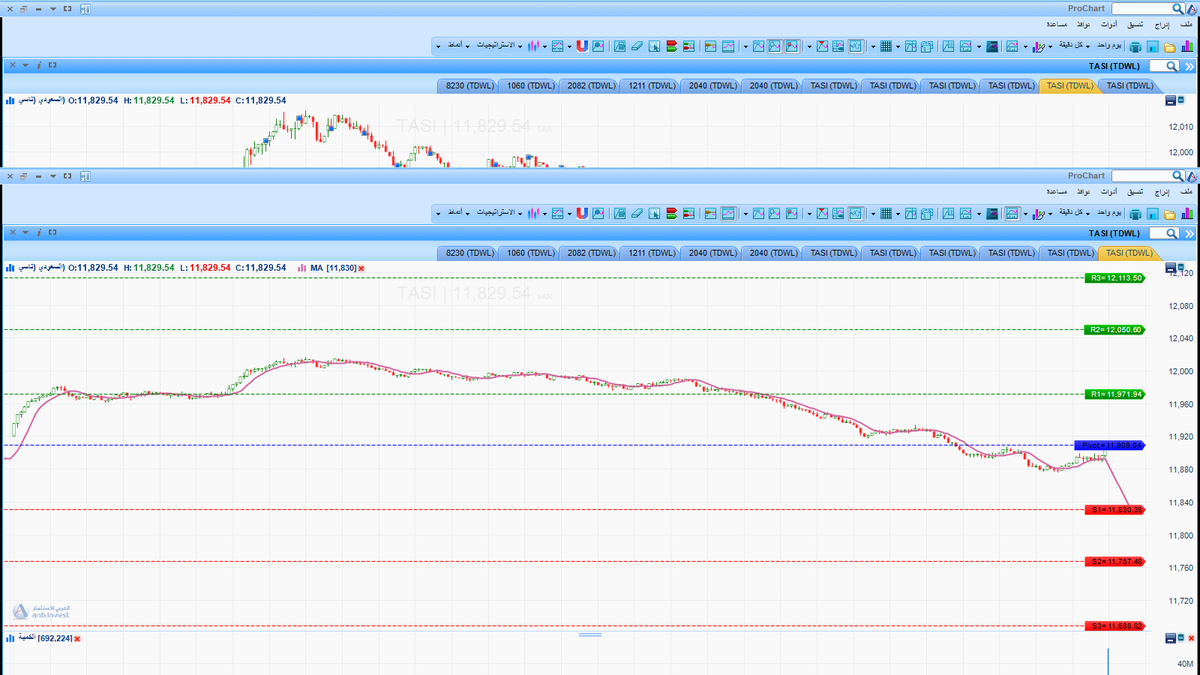Click the search magnifier beside TASI (TDWL) panel title in front window
The width and height of the screenshot is (1200, 675).
point(1171,233)
